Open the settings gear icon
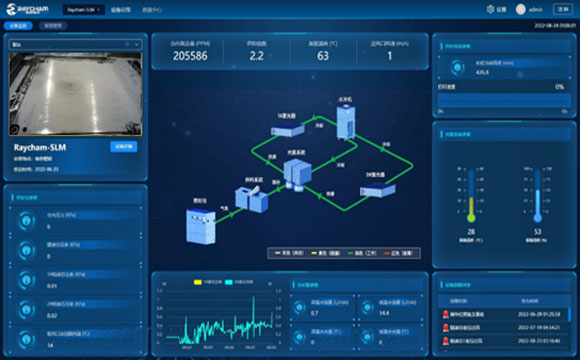This screenshot has height=360, width=580. (490, 9)
